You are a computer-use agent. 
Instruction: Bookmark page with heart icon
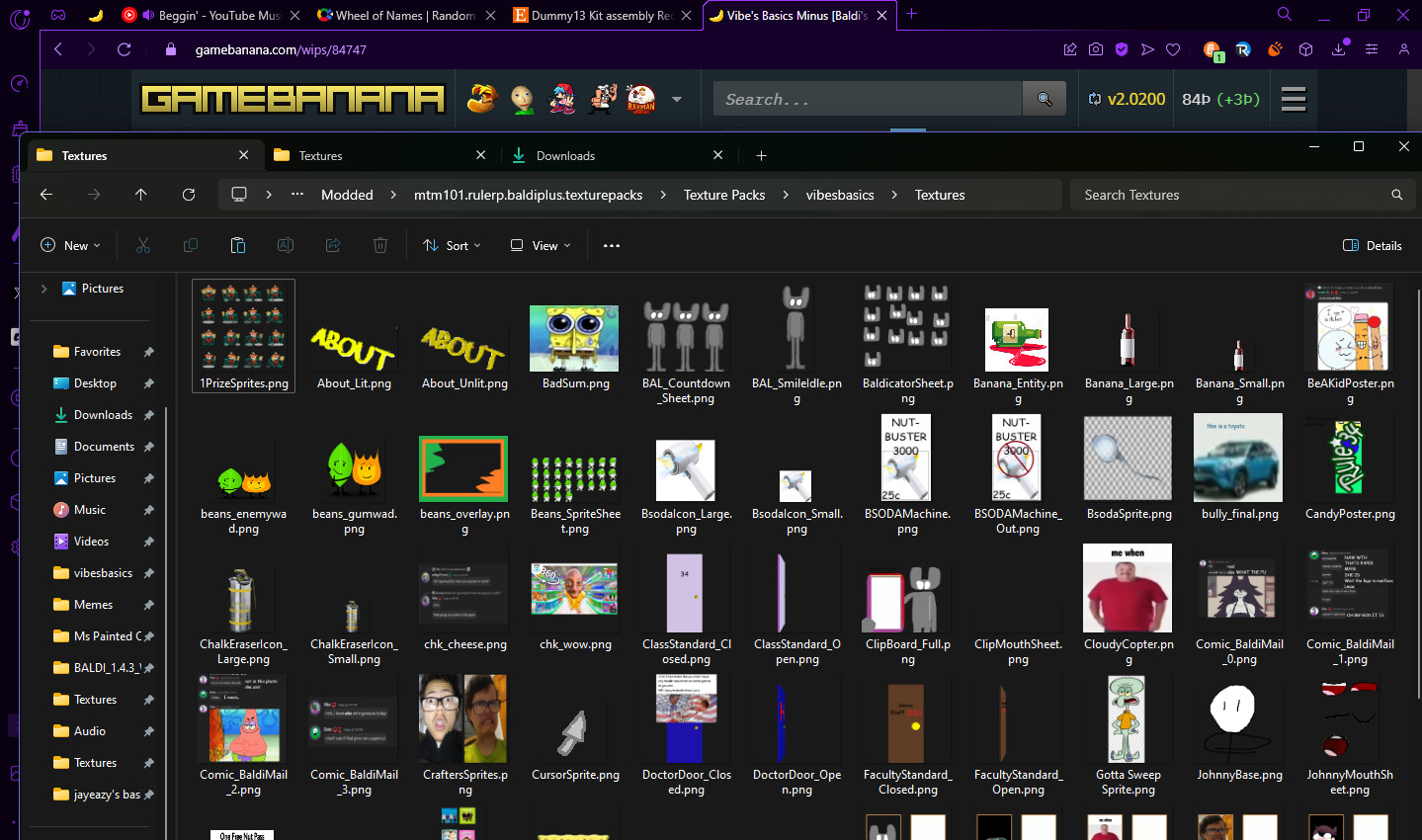coord(1173,49)
